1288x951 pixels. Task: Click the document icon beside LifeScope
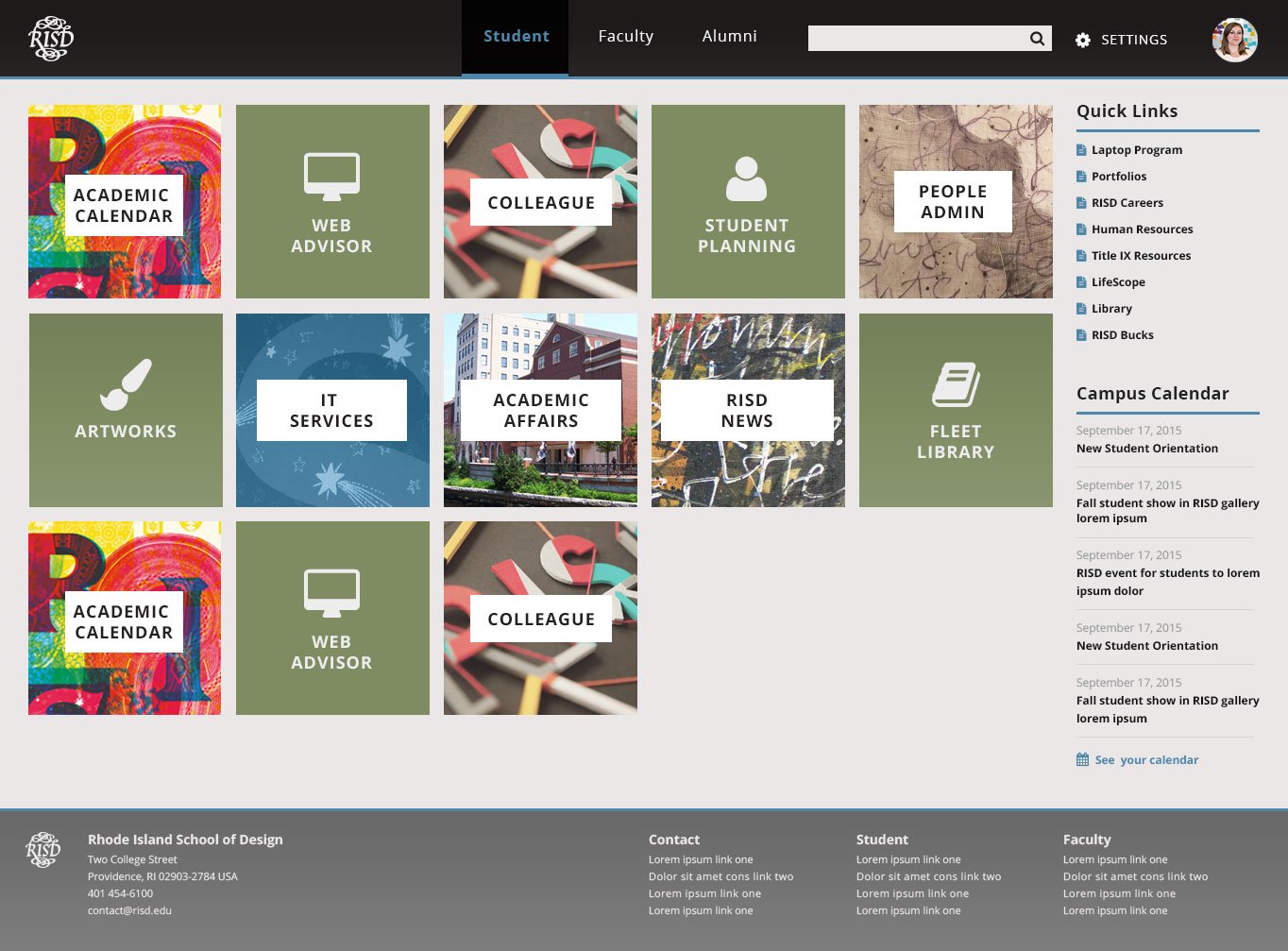pyautogui.click(x=1082, y=282)
